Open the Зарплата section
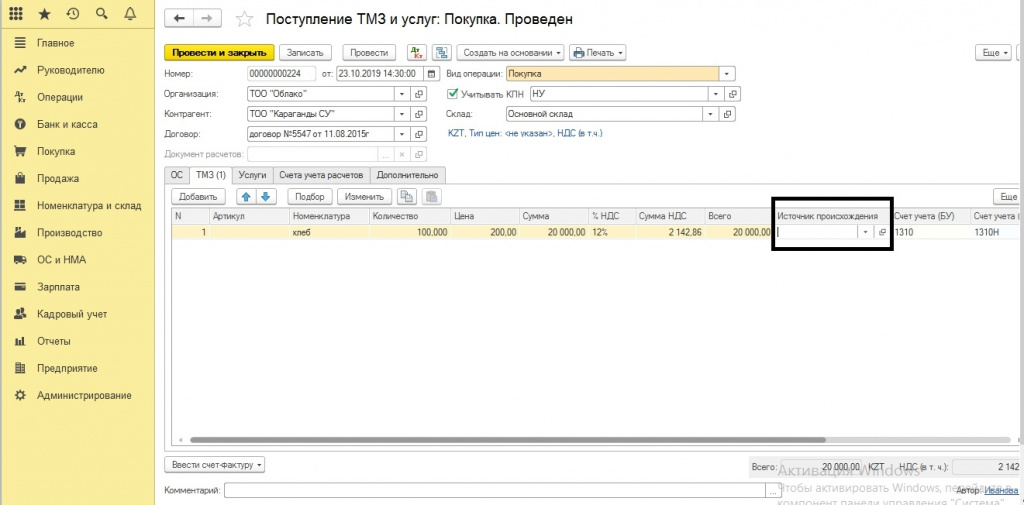 [x=59, y=287]
